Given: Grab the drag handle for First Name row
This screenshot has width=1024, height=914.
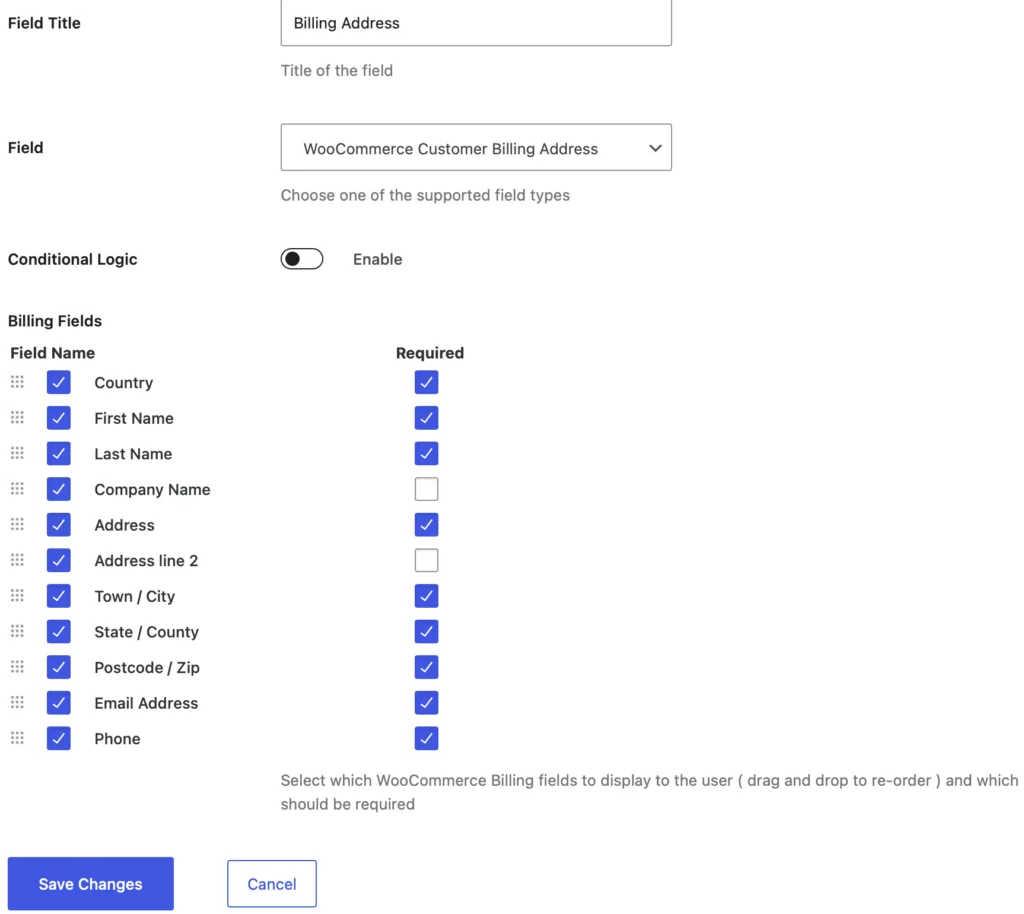Looking at the screenshot, I should click(x=17, y=417).
